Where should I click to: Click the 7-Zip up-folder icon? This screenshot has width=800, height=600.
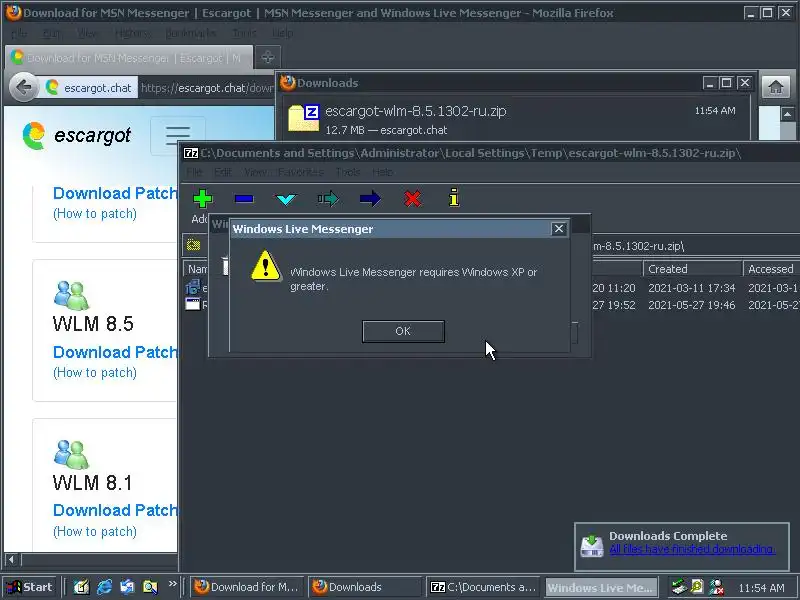tap(193, 245)
